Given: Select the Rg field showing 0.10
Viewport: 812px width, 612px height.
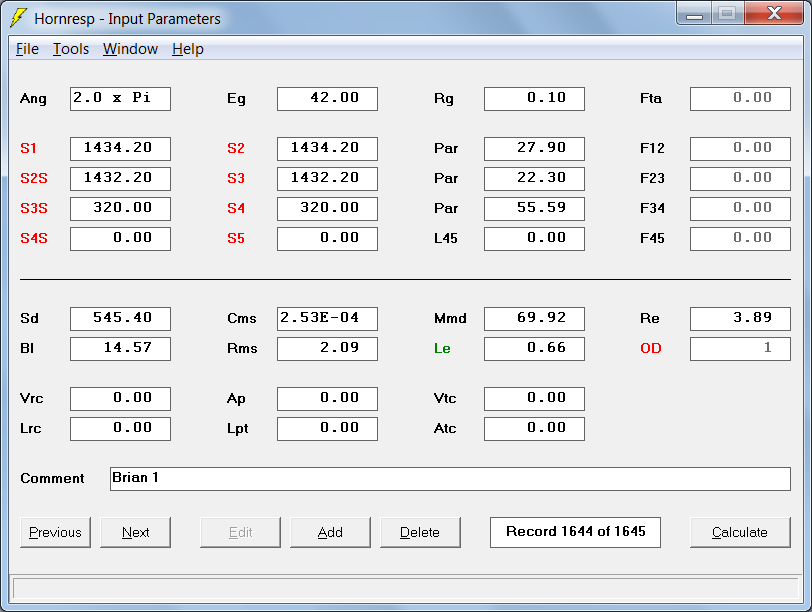Looking at the screenshot, I should coord(534,98).
